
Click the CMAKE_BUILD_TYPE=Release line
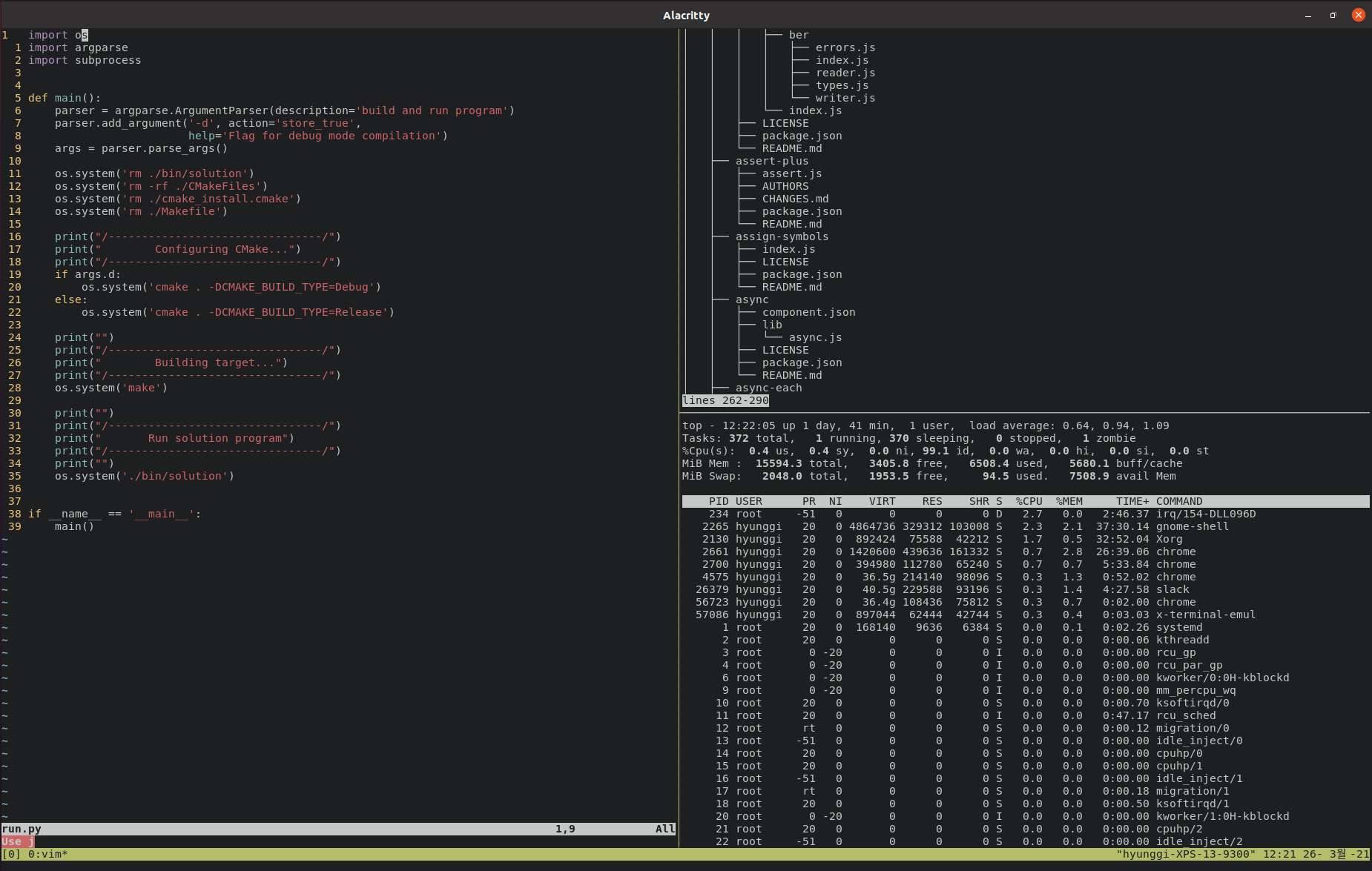pos(238,312)
